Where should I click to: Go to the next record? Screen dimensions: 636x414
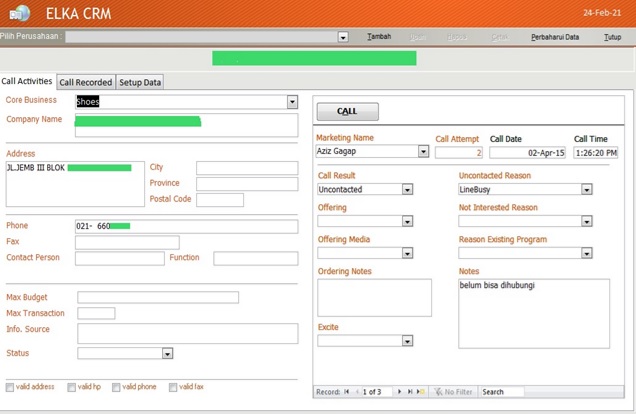point(399,392)
